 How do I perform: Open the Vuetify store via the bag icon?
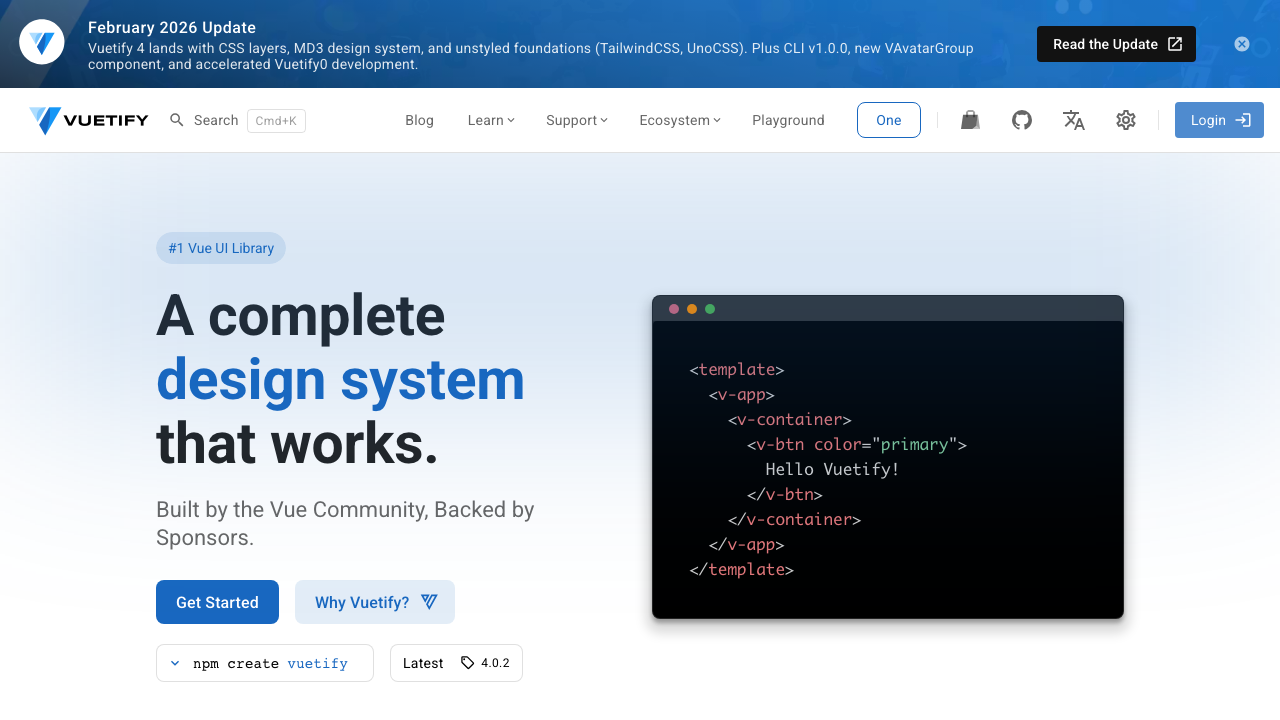(x=969, y=120)
